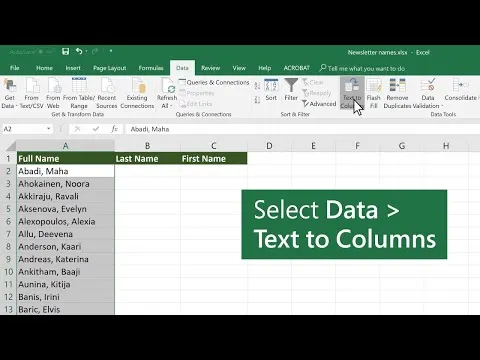
Task: Open the File tab
Action: [15, 68]
